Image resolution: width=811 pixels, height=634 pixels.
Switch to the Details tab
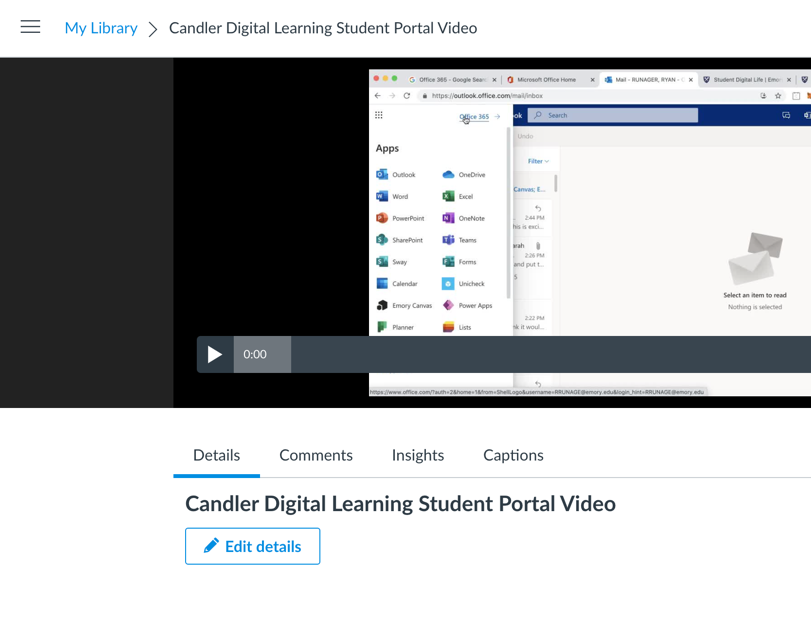pos(216,455)
